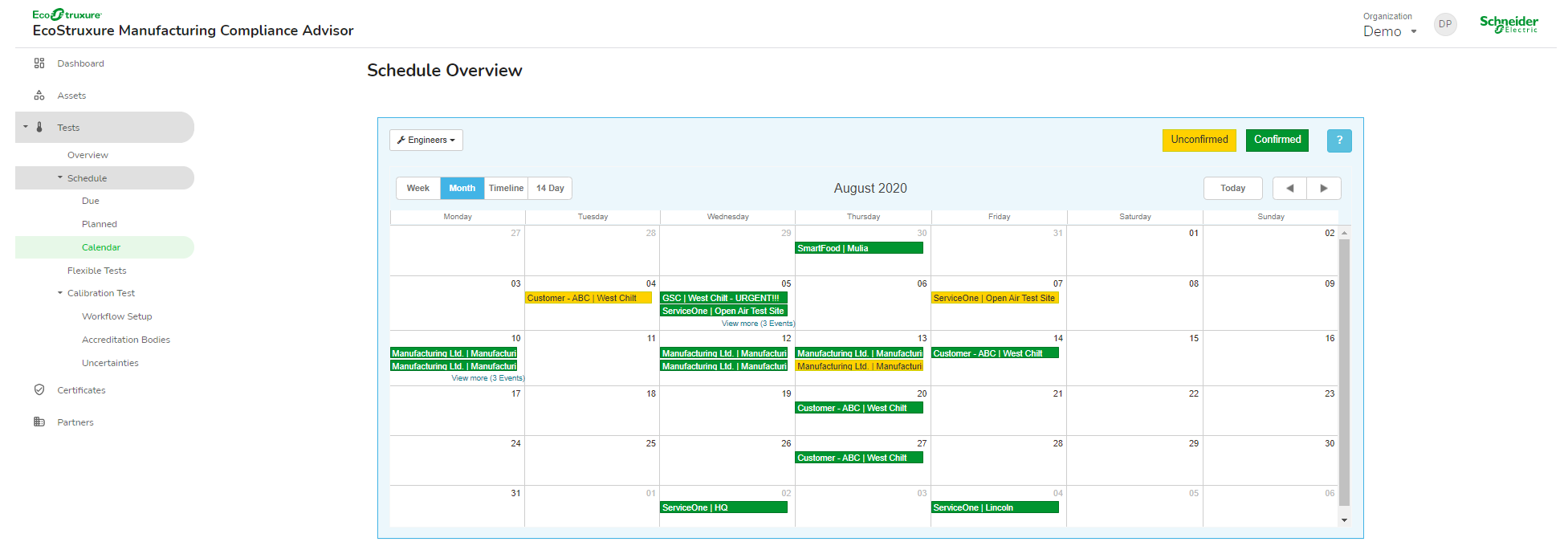The image size is (1568, 550).
Task: Open Customer - ABC event on the 14th
Action: [x=995, y=353]
